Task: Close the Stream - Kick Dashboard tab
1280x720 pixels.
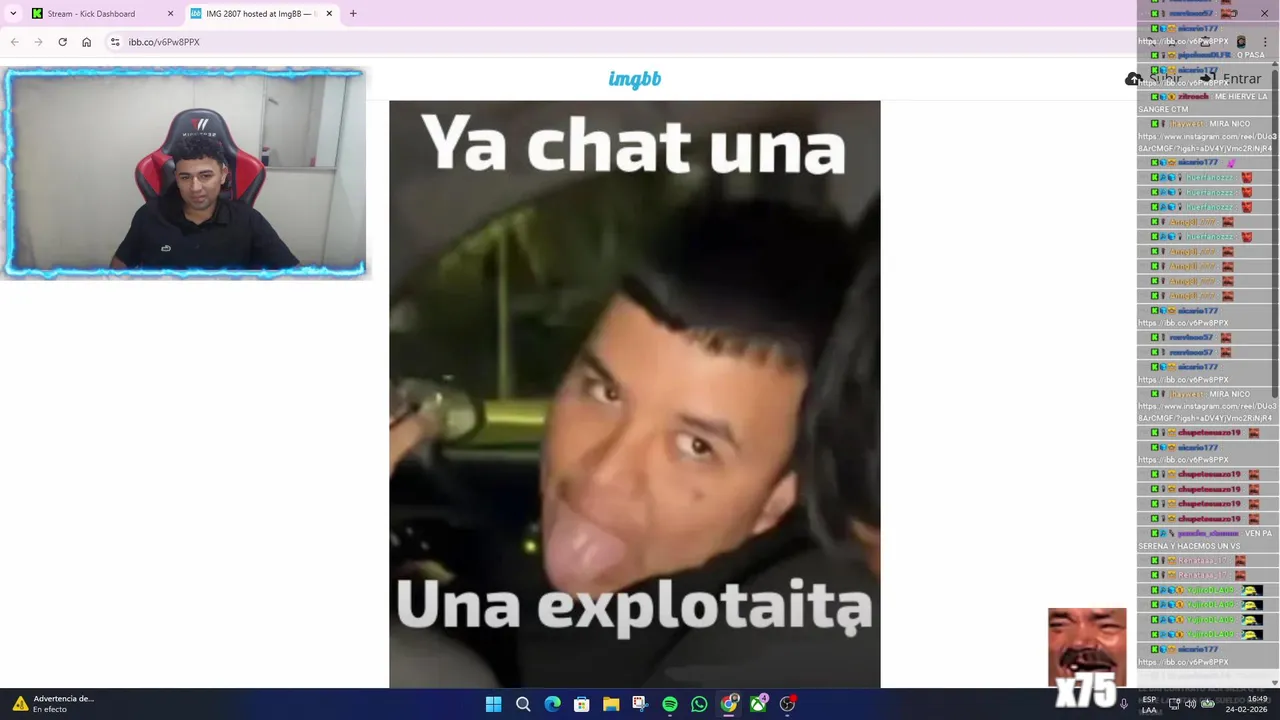Action: 170,14
